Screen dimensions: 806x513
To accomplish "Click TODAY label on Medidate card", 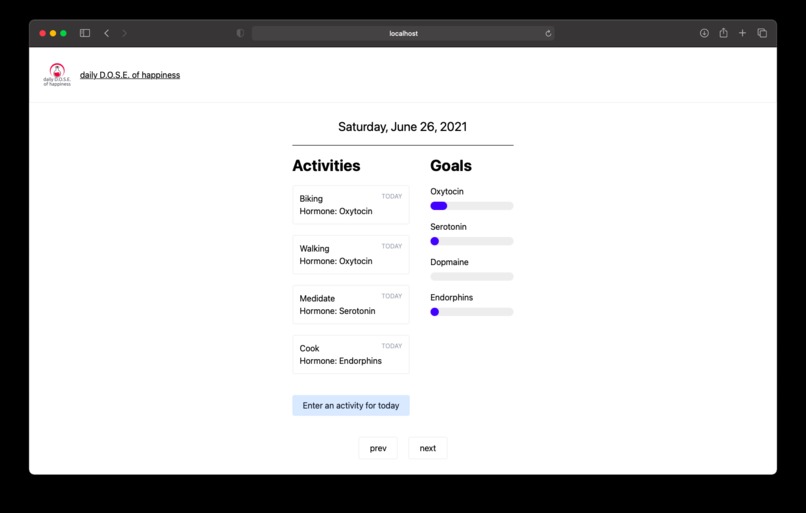I will [x=392, y=296].
